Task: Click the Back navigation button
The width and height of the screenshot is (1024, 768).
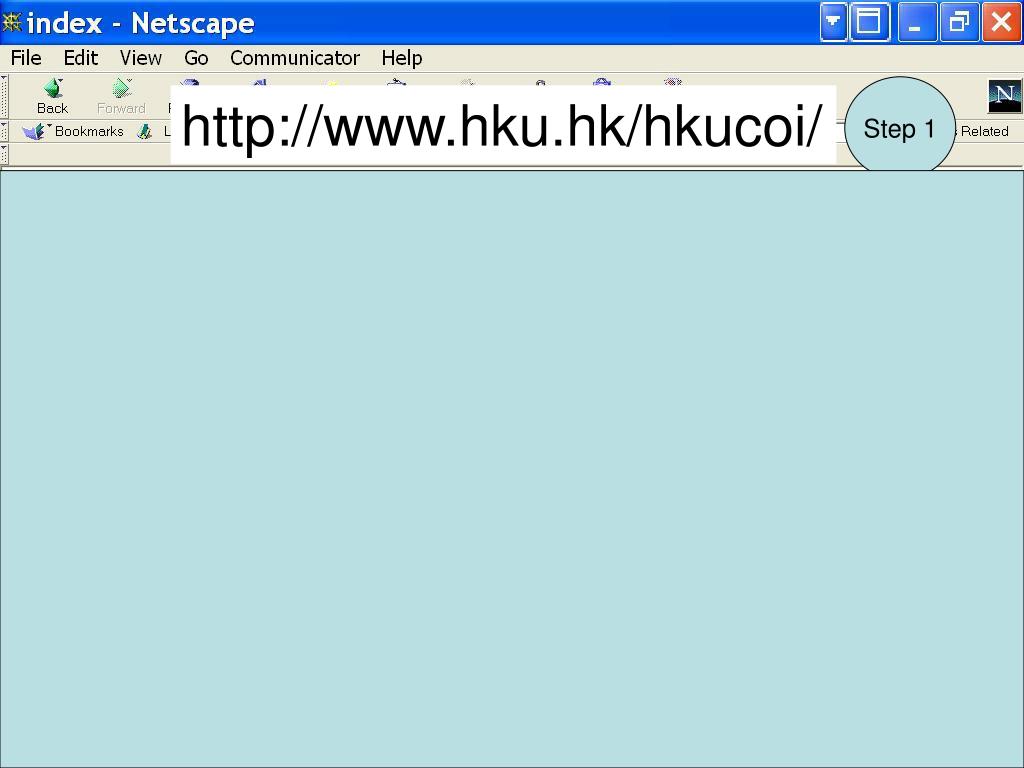Action: [x=52, y=96]
